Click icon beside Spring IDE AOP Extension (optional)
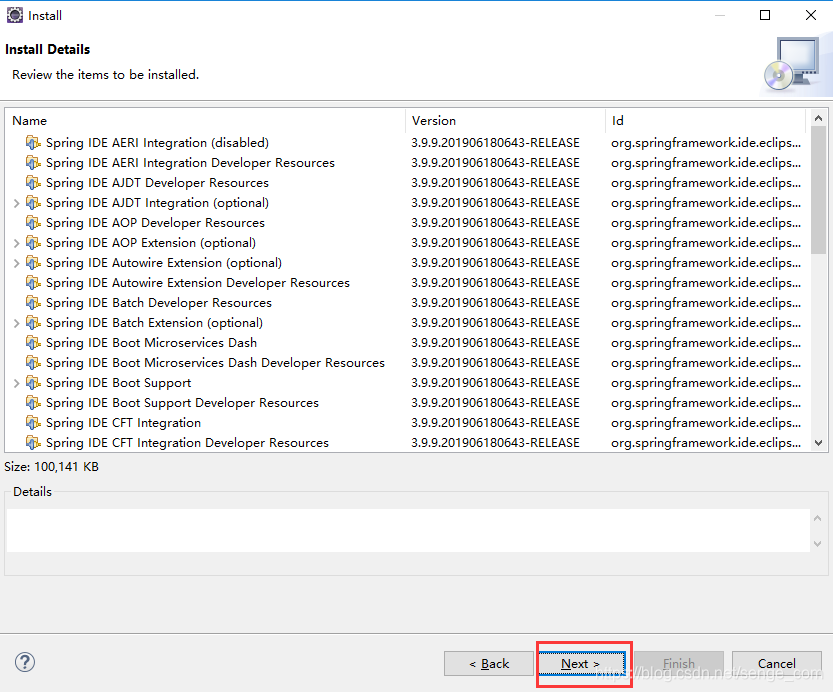 [33, 243]
